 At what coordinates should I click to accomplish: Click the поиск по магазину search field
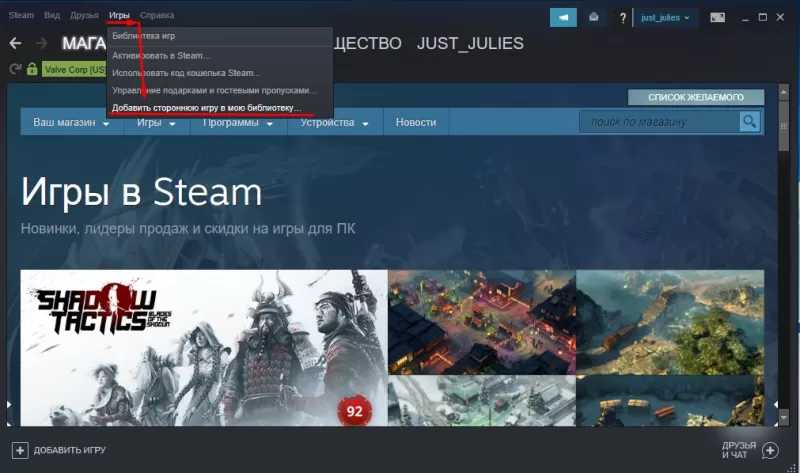(659, 122)
